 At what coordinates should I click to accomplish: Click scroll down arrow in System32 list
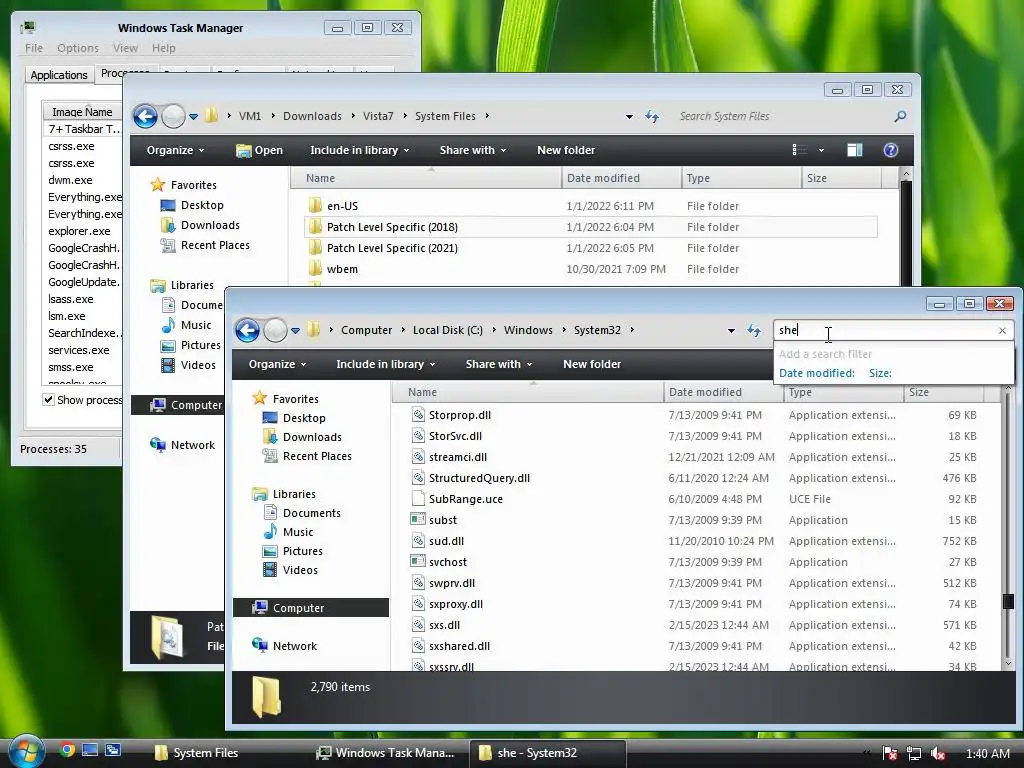pyautogui.click(x=1008, y=664)
